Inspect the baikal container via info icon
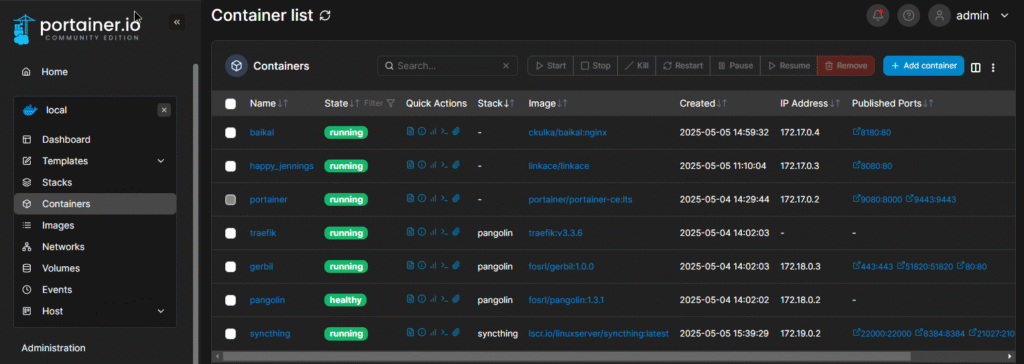1024x364 pixels. 421,131
